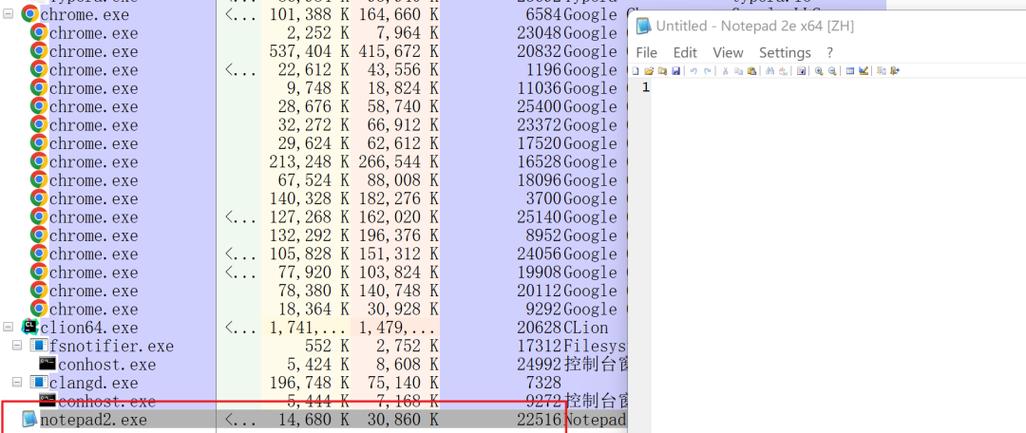Screen dimensions: 1026x433
Task: Open the File menu in Notepad 2e
Action: tap(646, 52)
